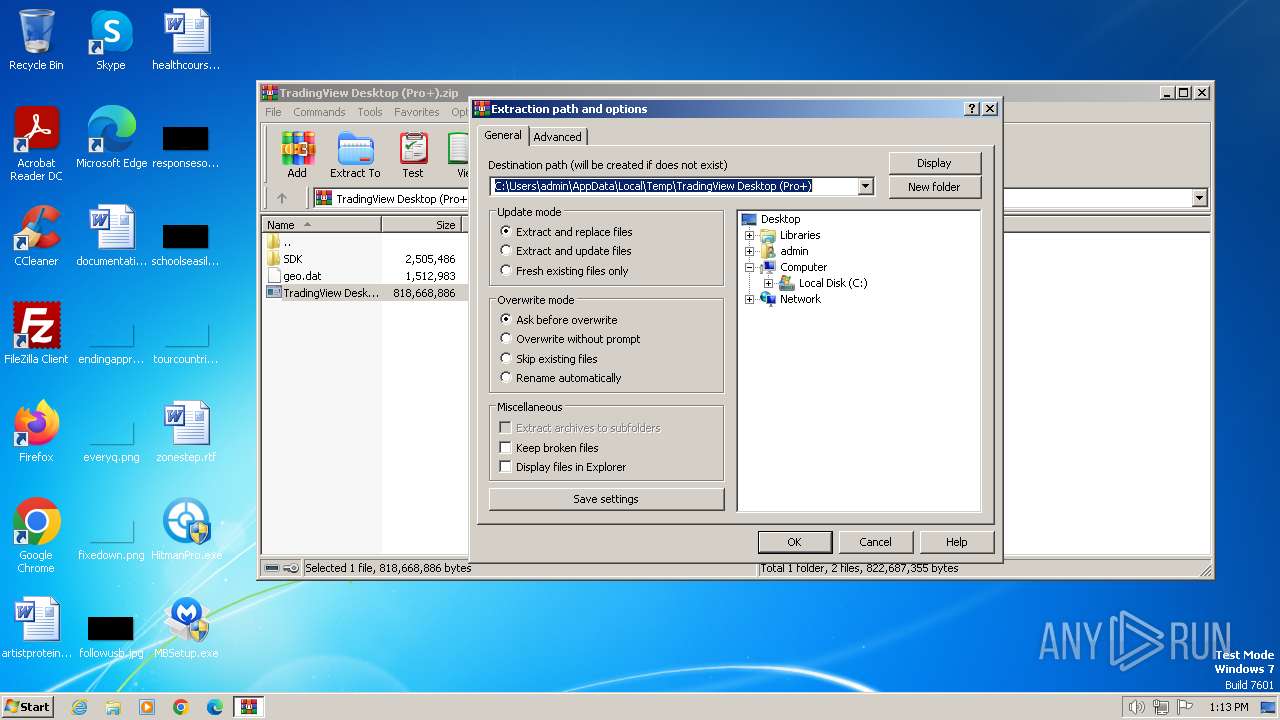
Task: Select the SDK folder row
Action: coord(362,258)
